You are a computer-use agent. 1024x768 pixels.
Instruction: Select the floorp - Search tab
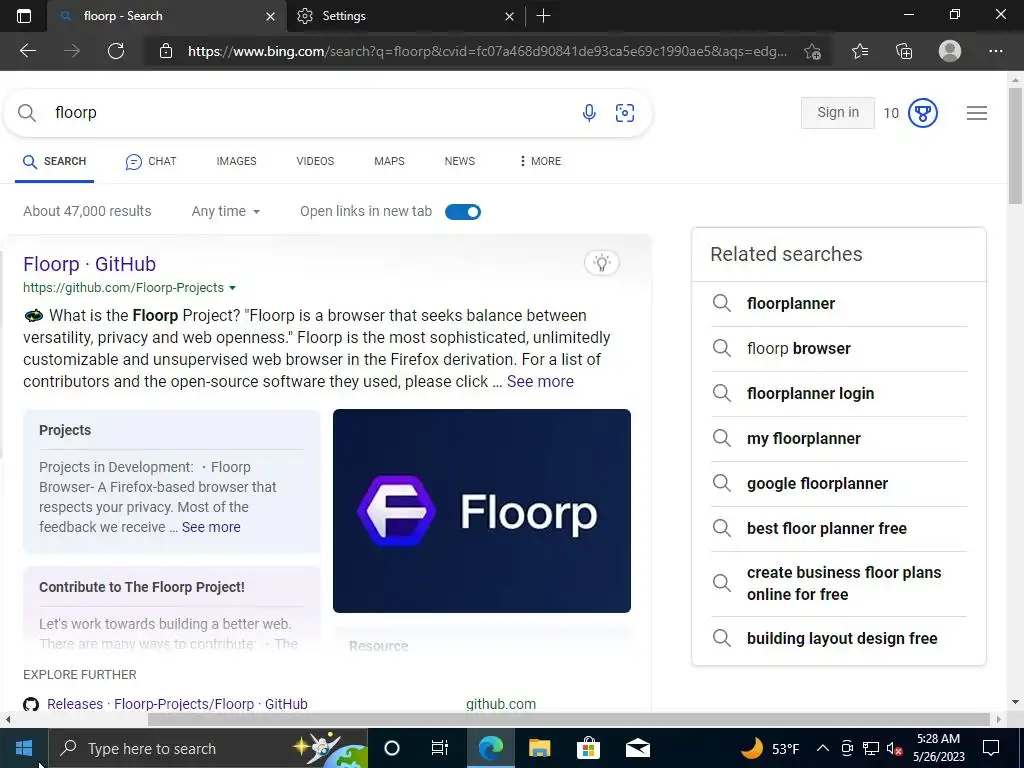coord(167,16)
